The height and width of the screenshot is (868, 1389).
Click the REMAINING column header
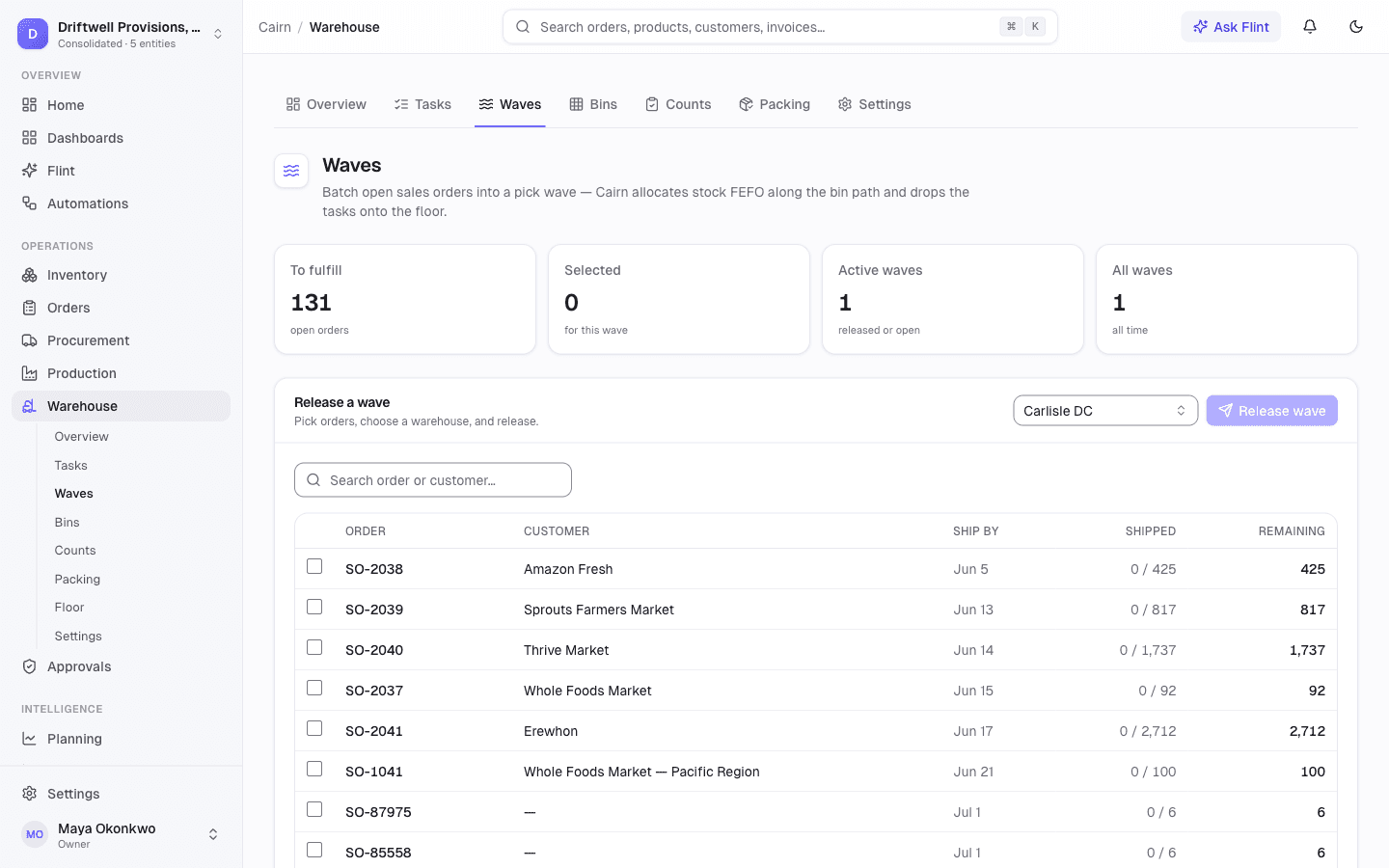pyautogui.click(x=1292, y=531)
